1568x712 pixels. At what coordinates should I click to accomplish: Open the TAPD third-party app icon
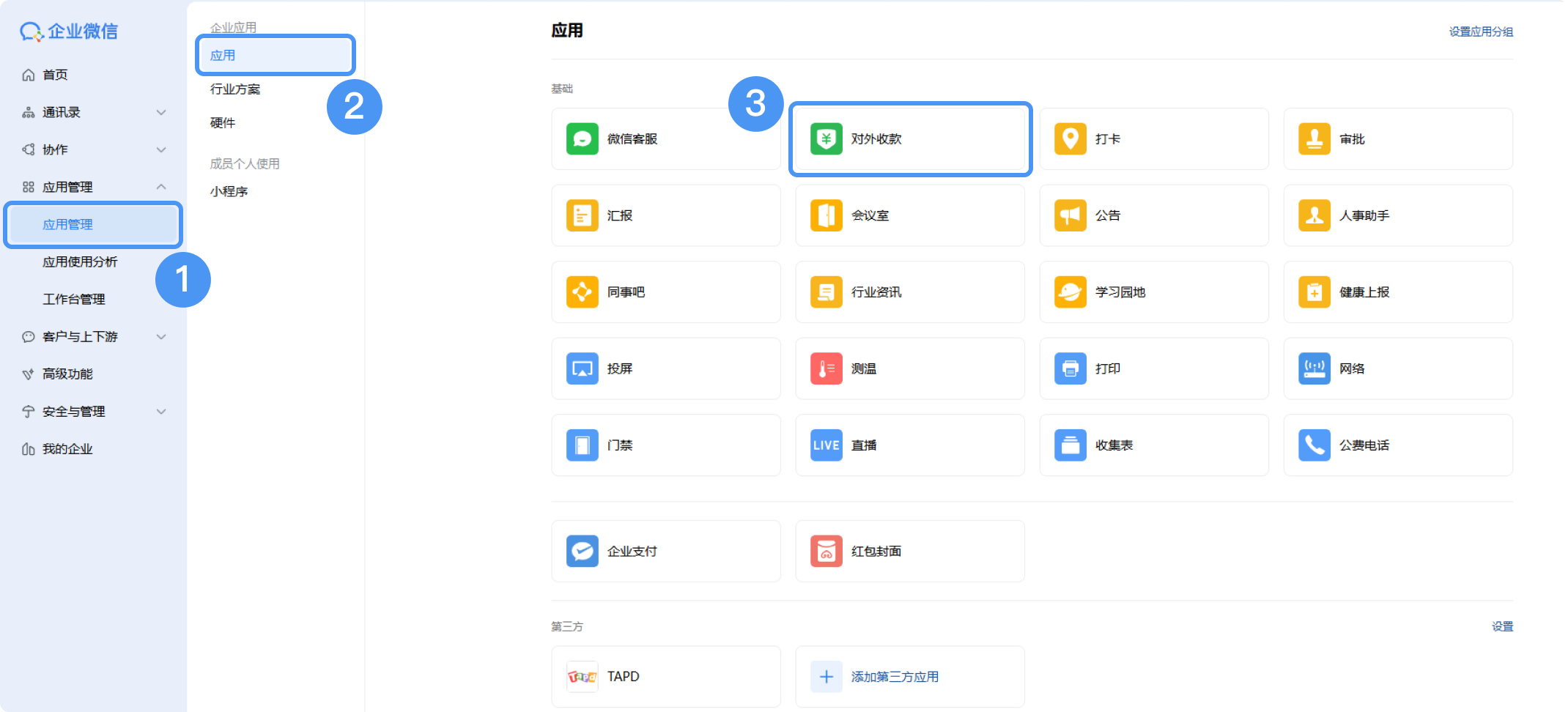point(582,677)
